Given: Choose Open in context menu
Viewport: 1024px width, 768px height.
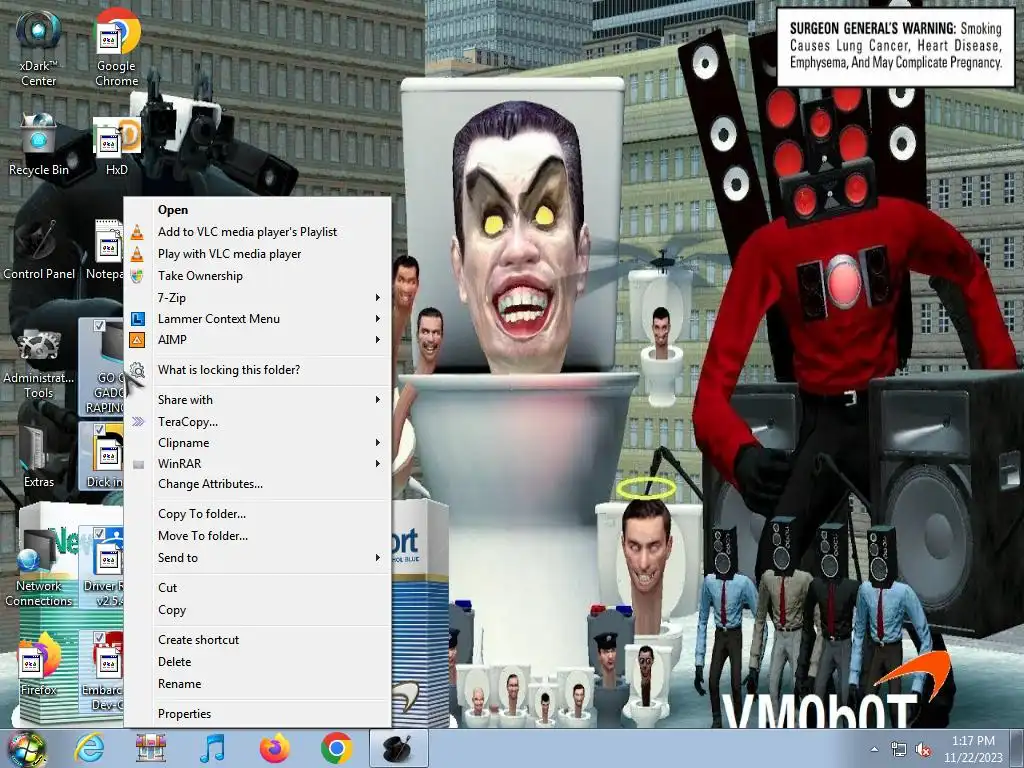Looking at the screenshot, I should coord(257,210).
